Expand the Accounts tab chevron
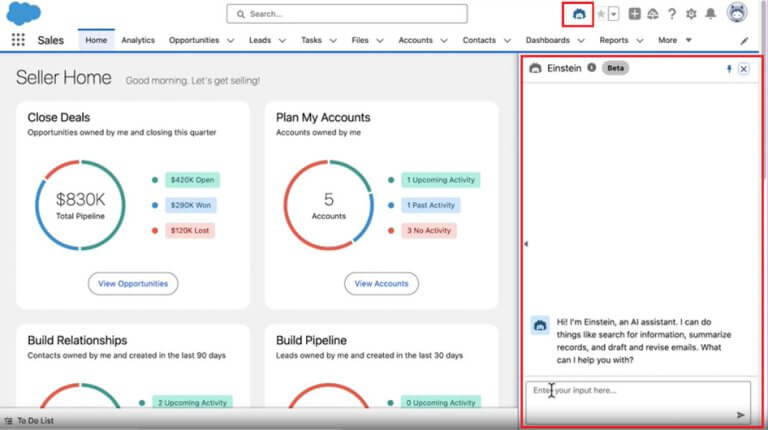 (444, 41)
